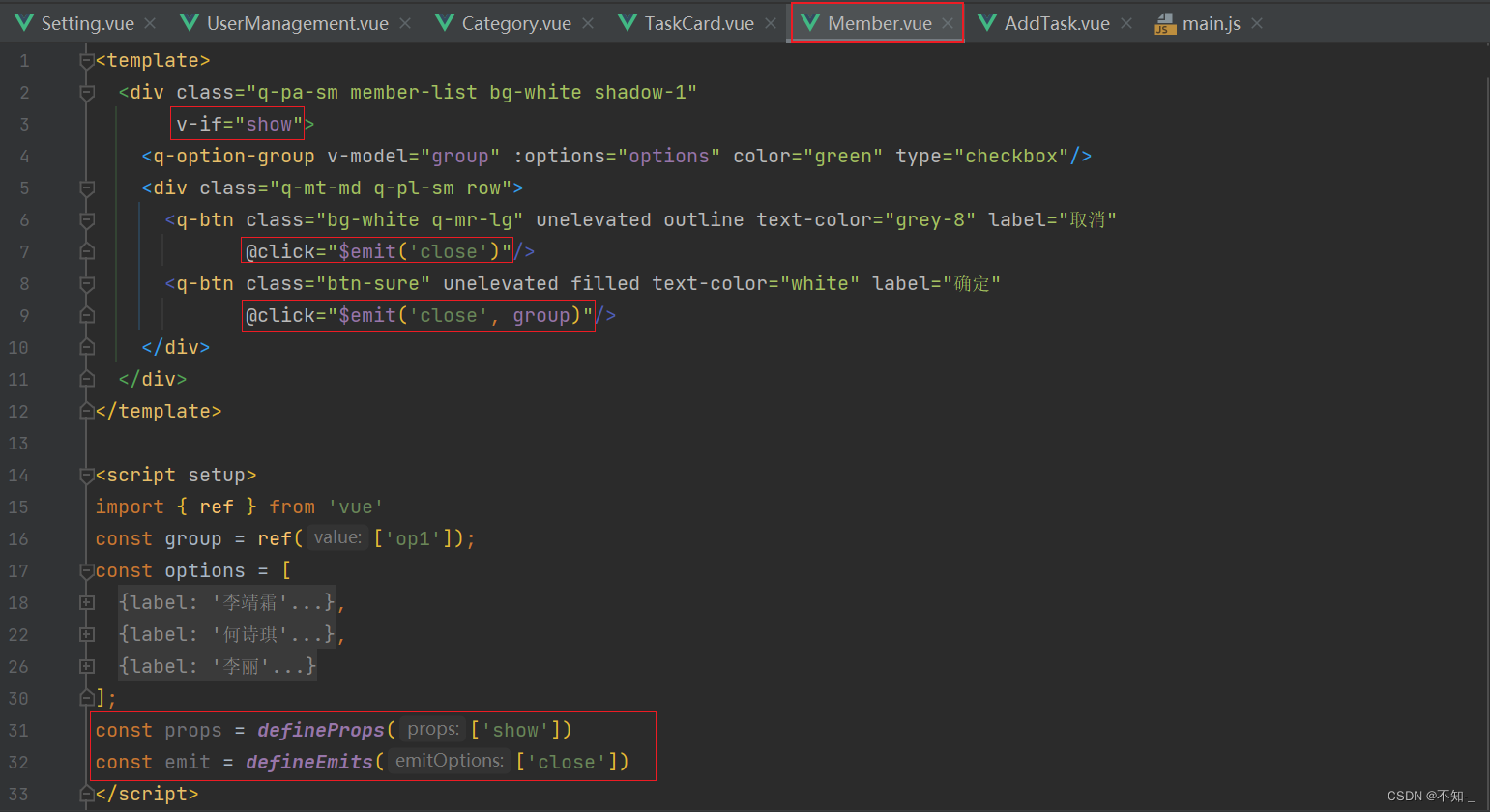Switch to the main.js tab

tap(1212, 23)
